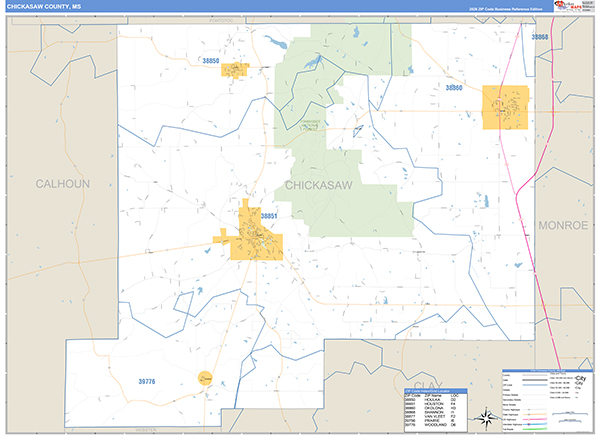Viewport: 600px width, 435px height.
Task: Click the orange State Highway legend line
Action: (535, 414)
